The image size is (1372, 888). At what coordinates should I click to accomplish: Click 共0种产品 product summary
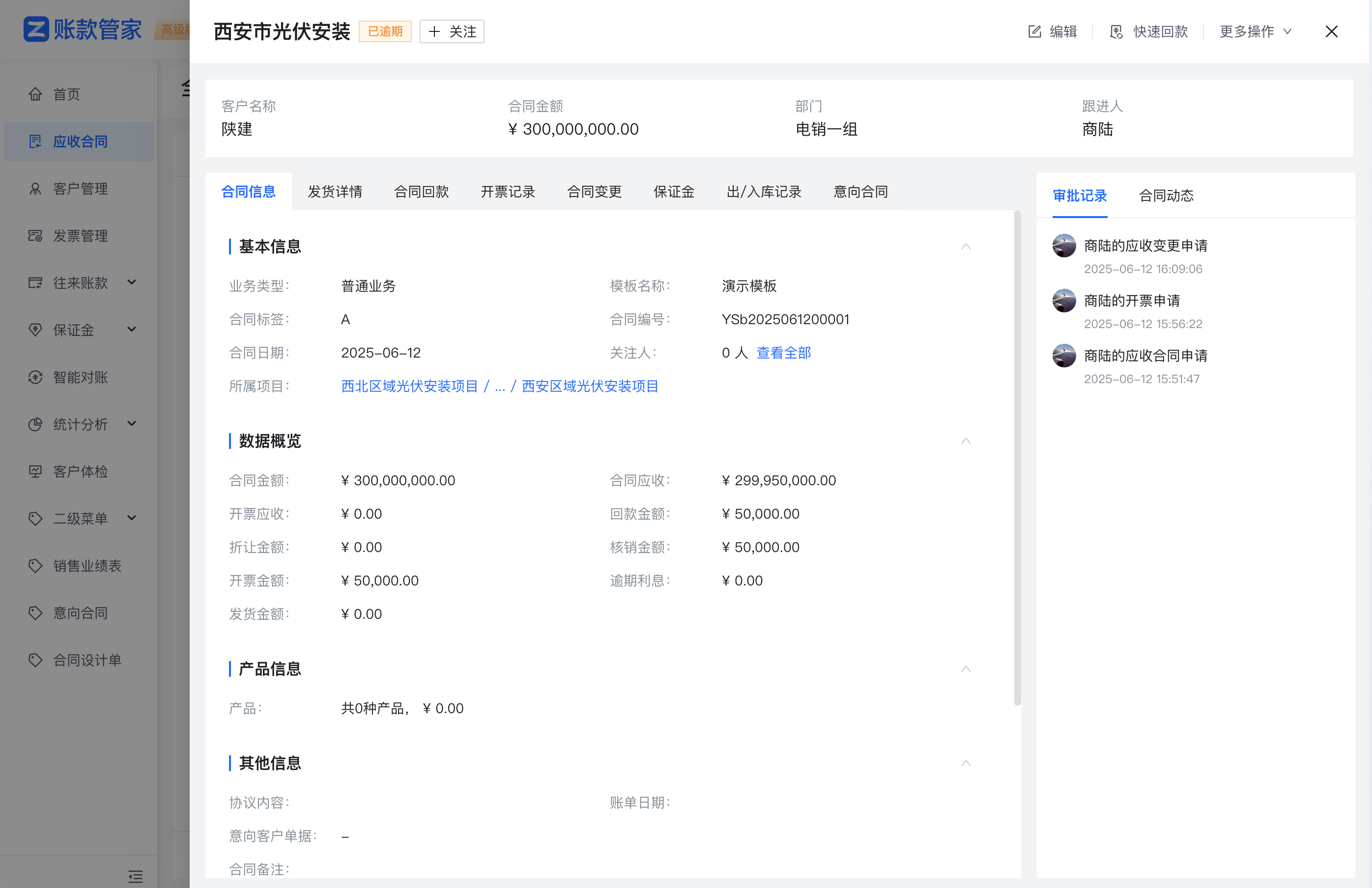click(402, 709)
